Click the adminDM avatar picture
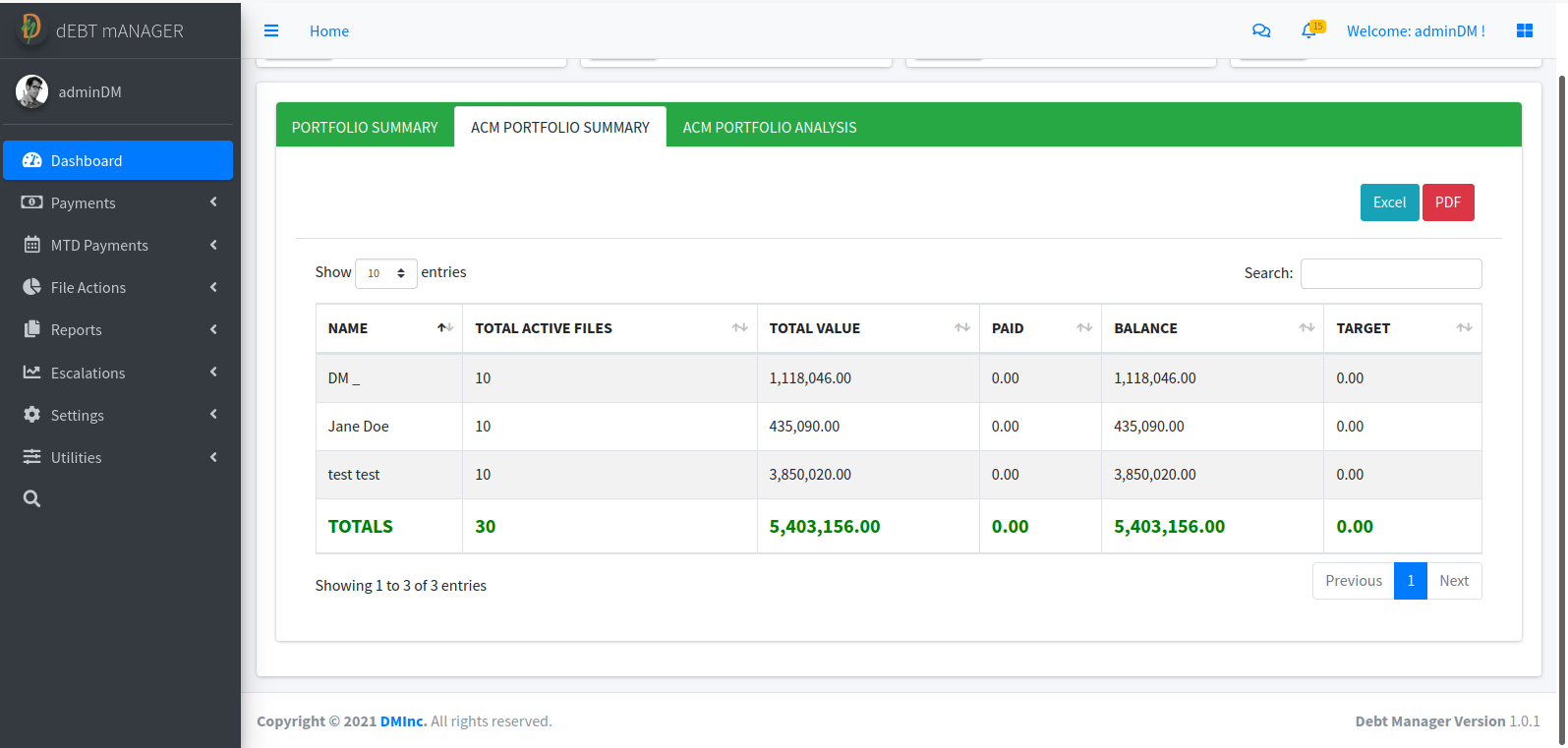 click(31, 91)
